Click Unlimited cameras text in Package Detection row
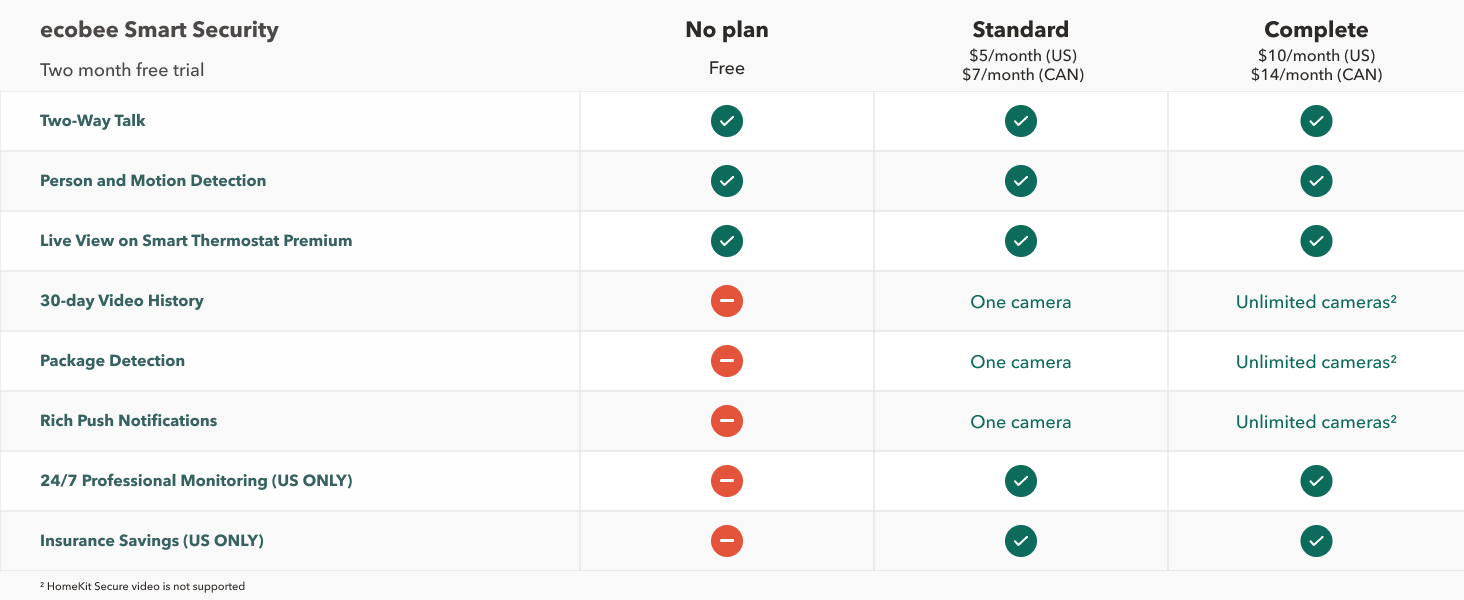 pos(1316,362)
